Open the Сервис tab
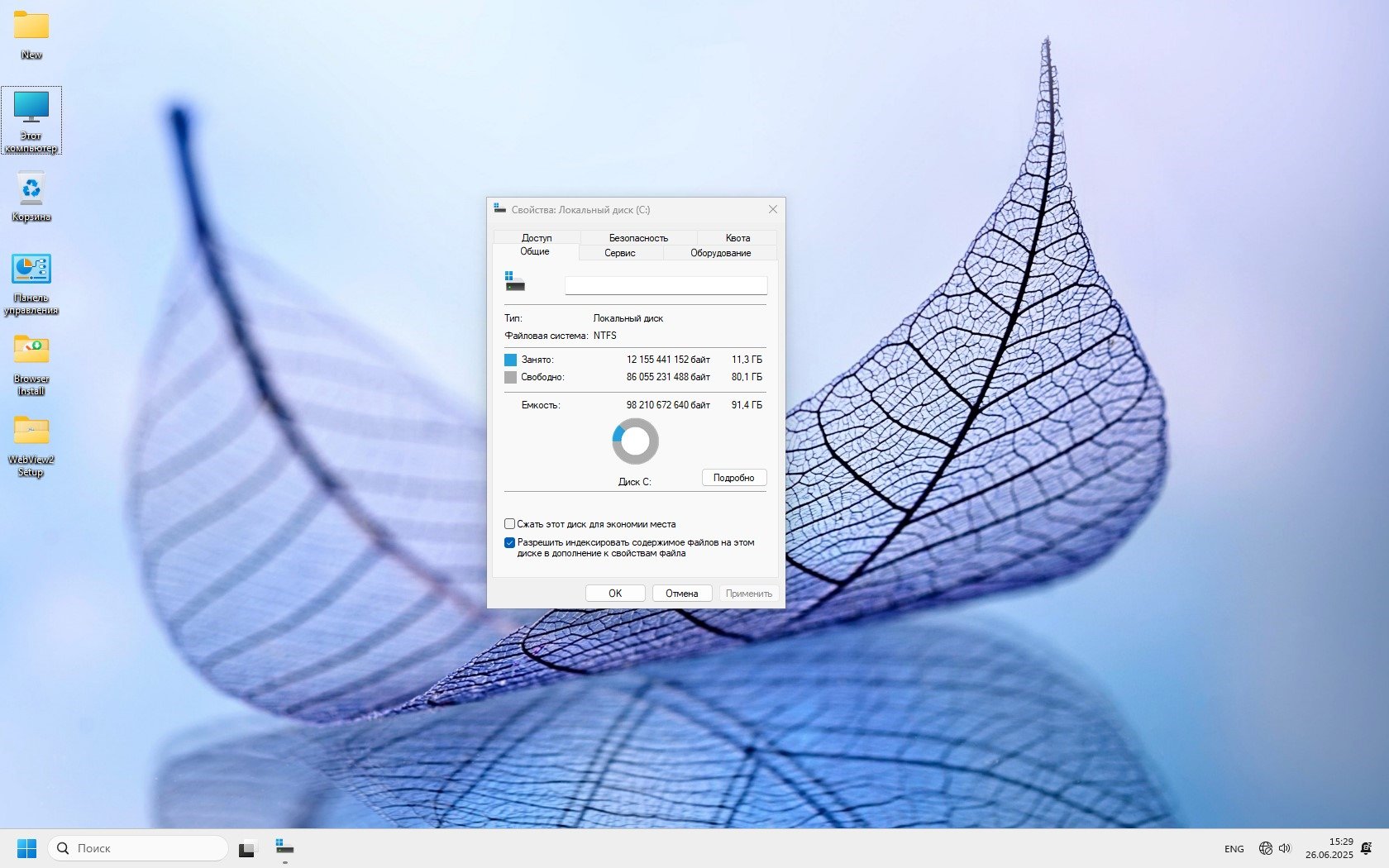This screenshot has height=868, width=1389. tap(620, 253)
